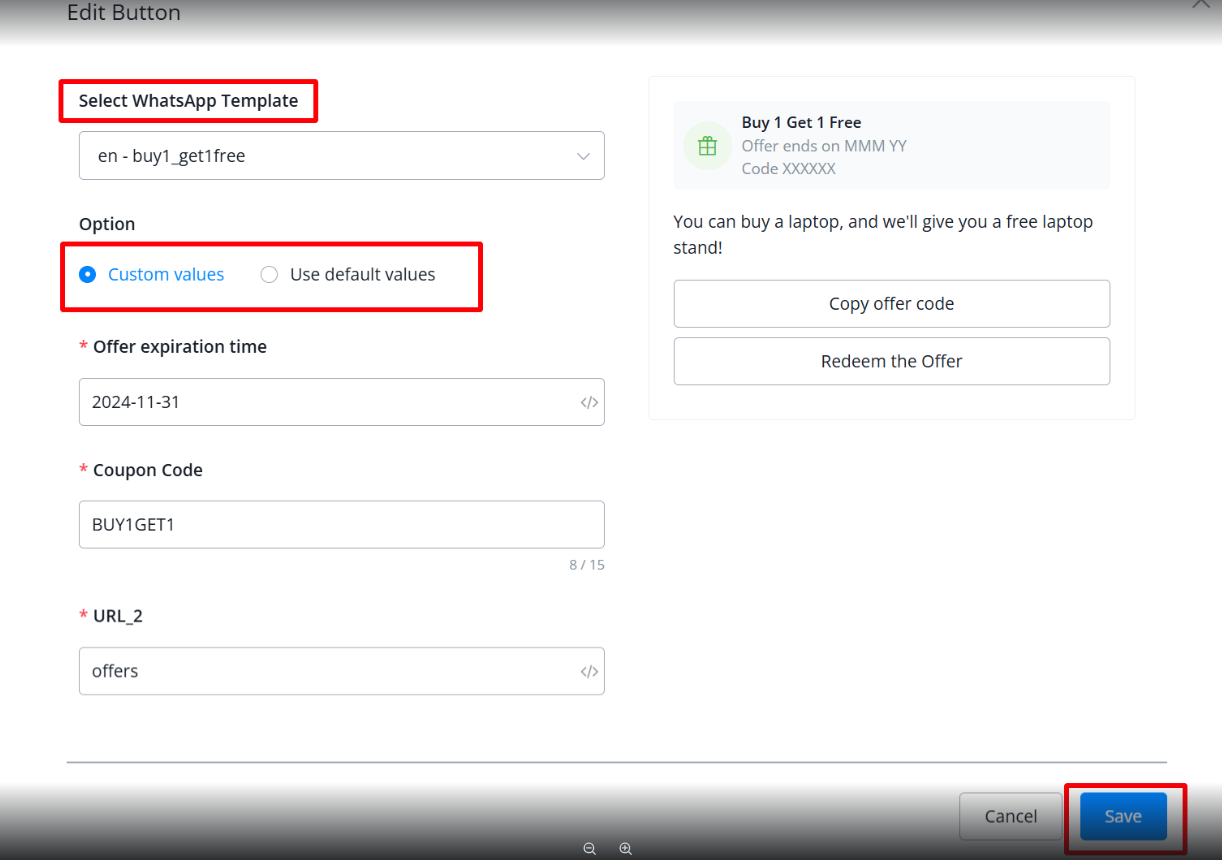Zoom in using the plus magnifier icon

tap(625, 849)
